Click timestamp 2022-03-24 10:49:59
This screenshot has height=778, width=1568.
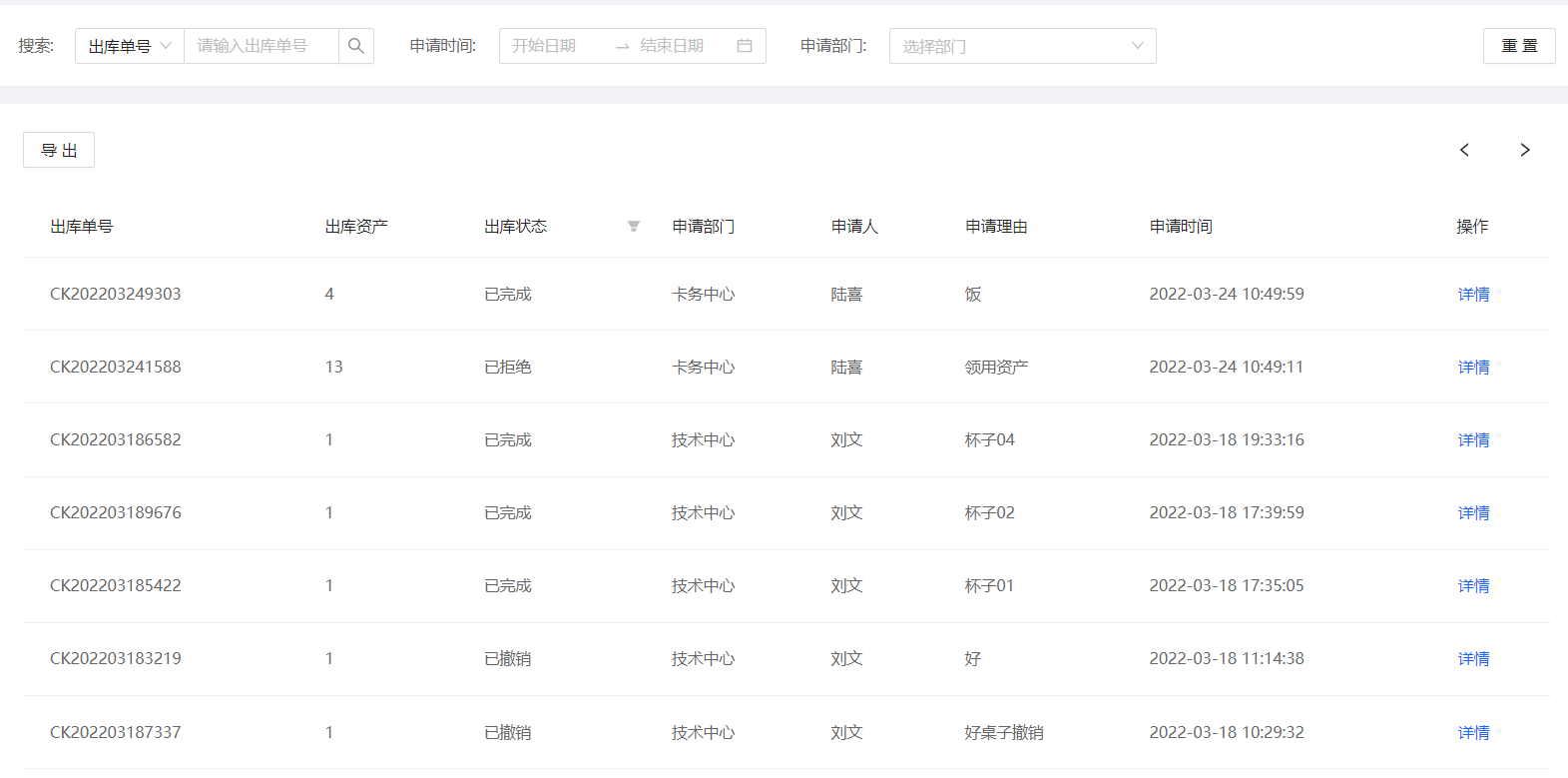(1227, 294)
